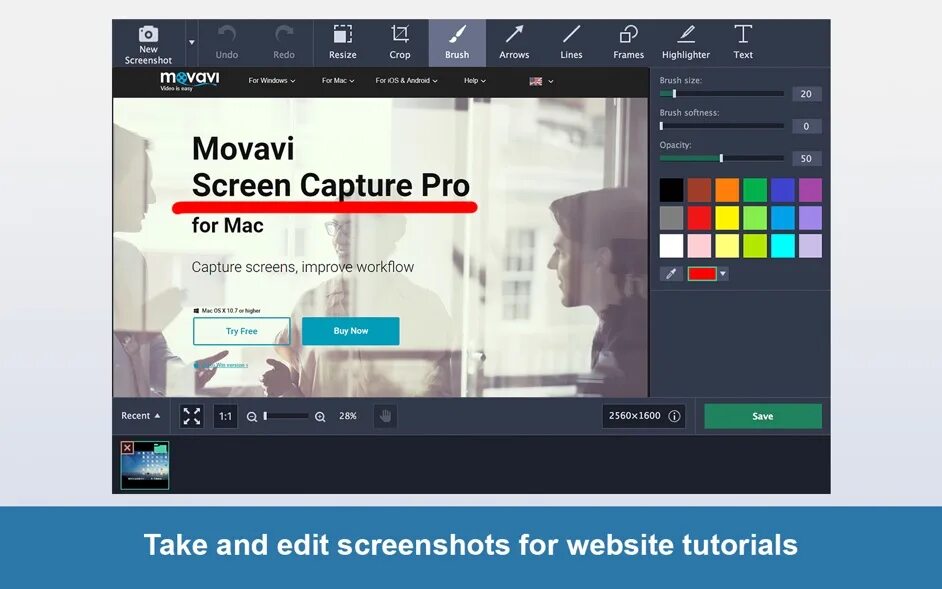Pick a color with the eyedropper

(671, 274)
